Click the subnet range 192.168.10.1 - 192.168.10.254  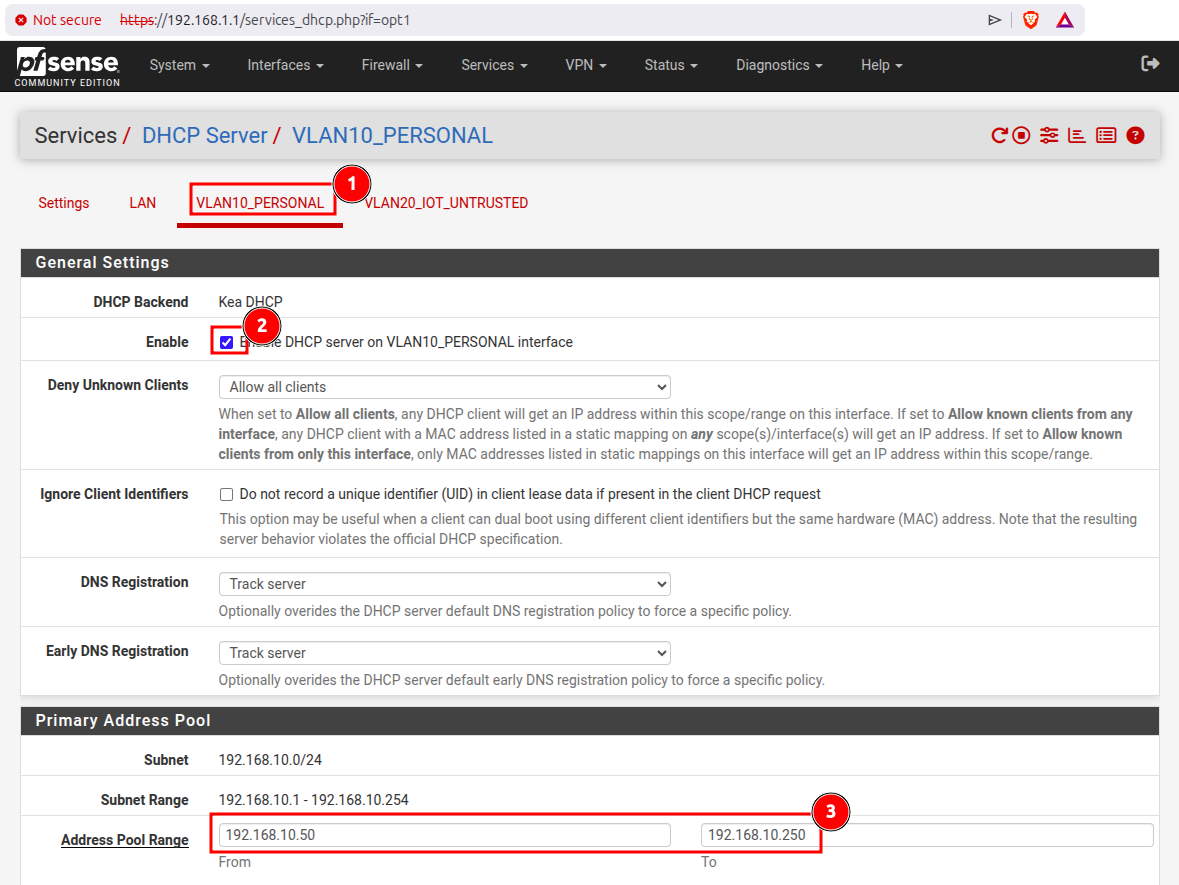[x=314, y=800]
